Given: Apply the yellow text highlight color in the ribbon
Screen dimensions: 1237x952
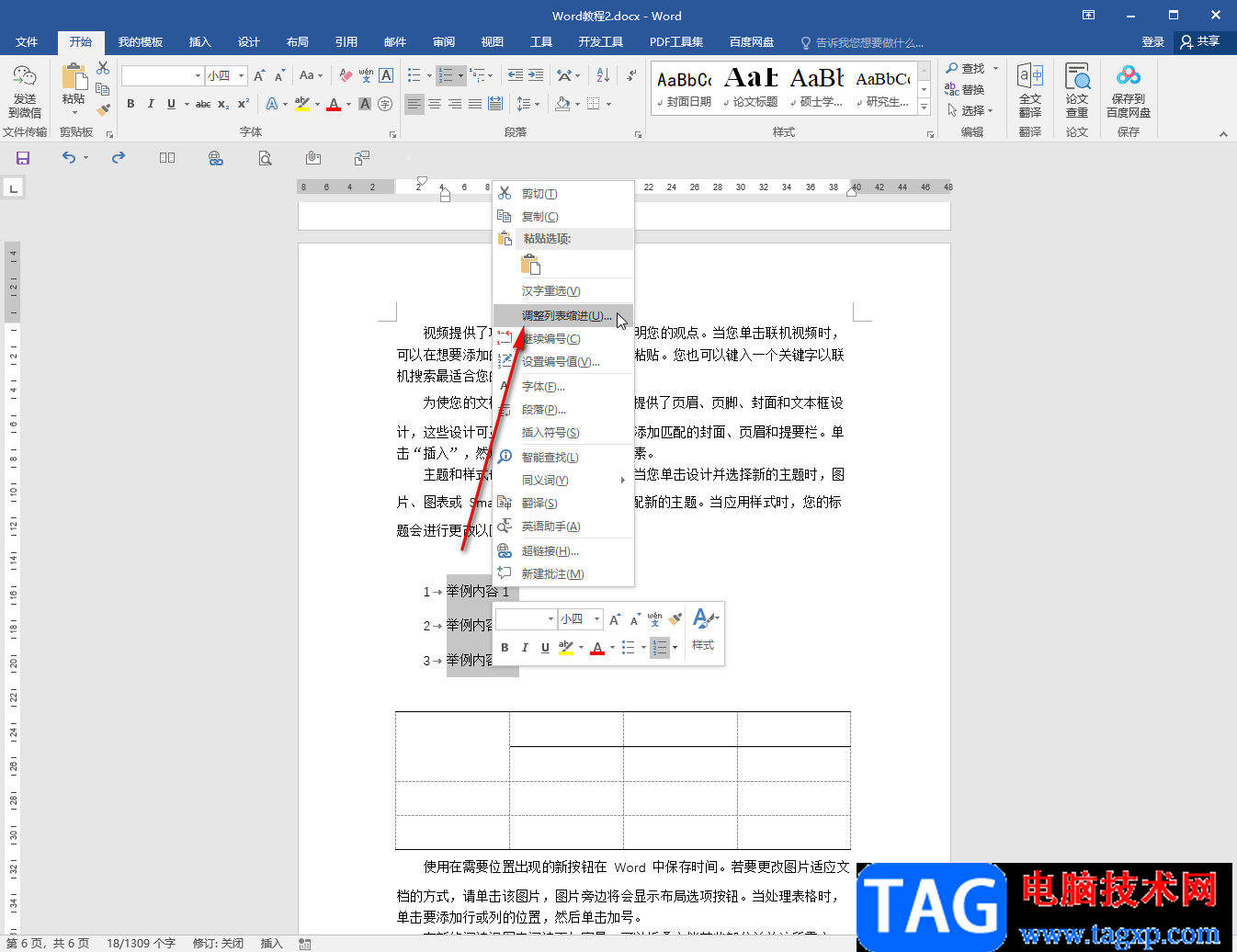Looking at the screenshot, I should click(x=302, y=104).
